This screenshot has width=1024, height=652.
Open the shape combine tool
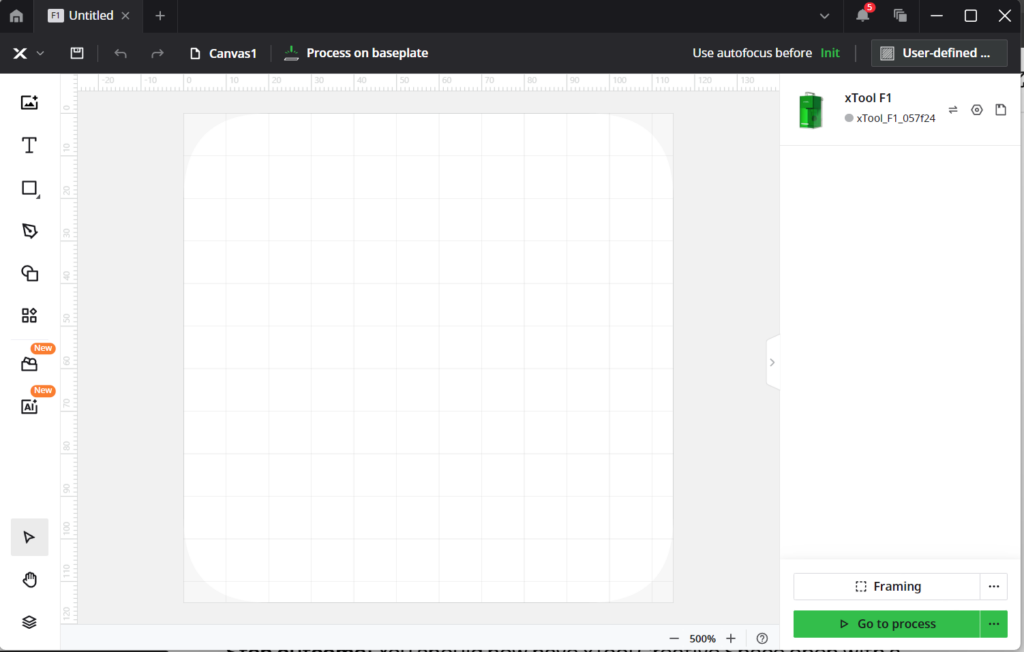(29, 273)
